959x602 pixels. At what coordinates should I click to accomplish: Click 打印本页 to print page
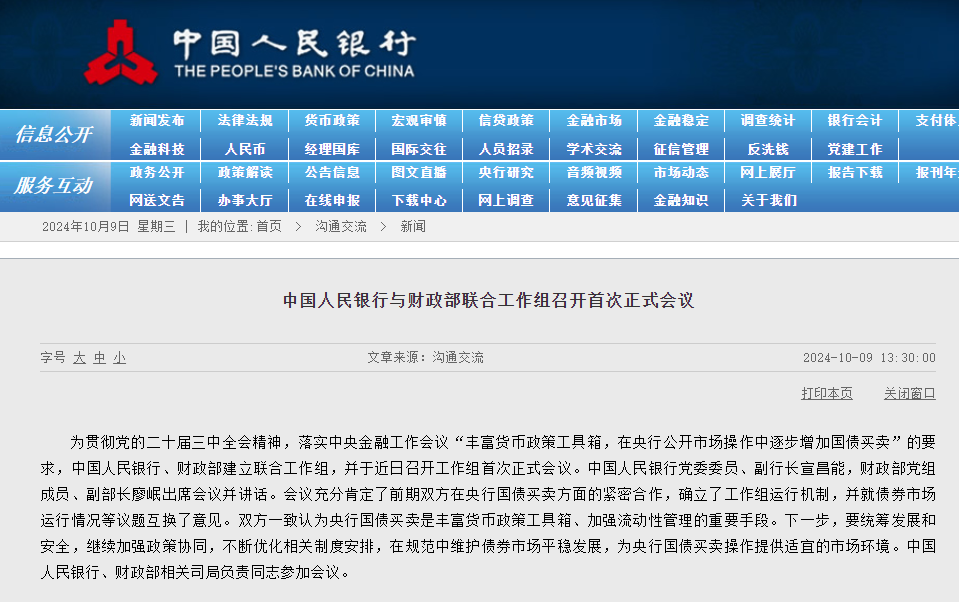coord(827,393)
